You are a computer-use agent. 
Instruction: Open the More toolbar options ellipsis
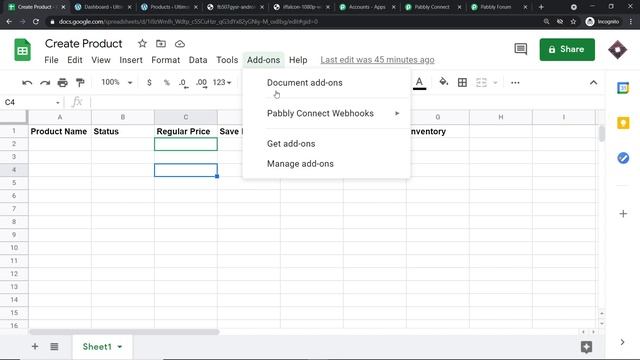(x=515, y=83)
